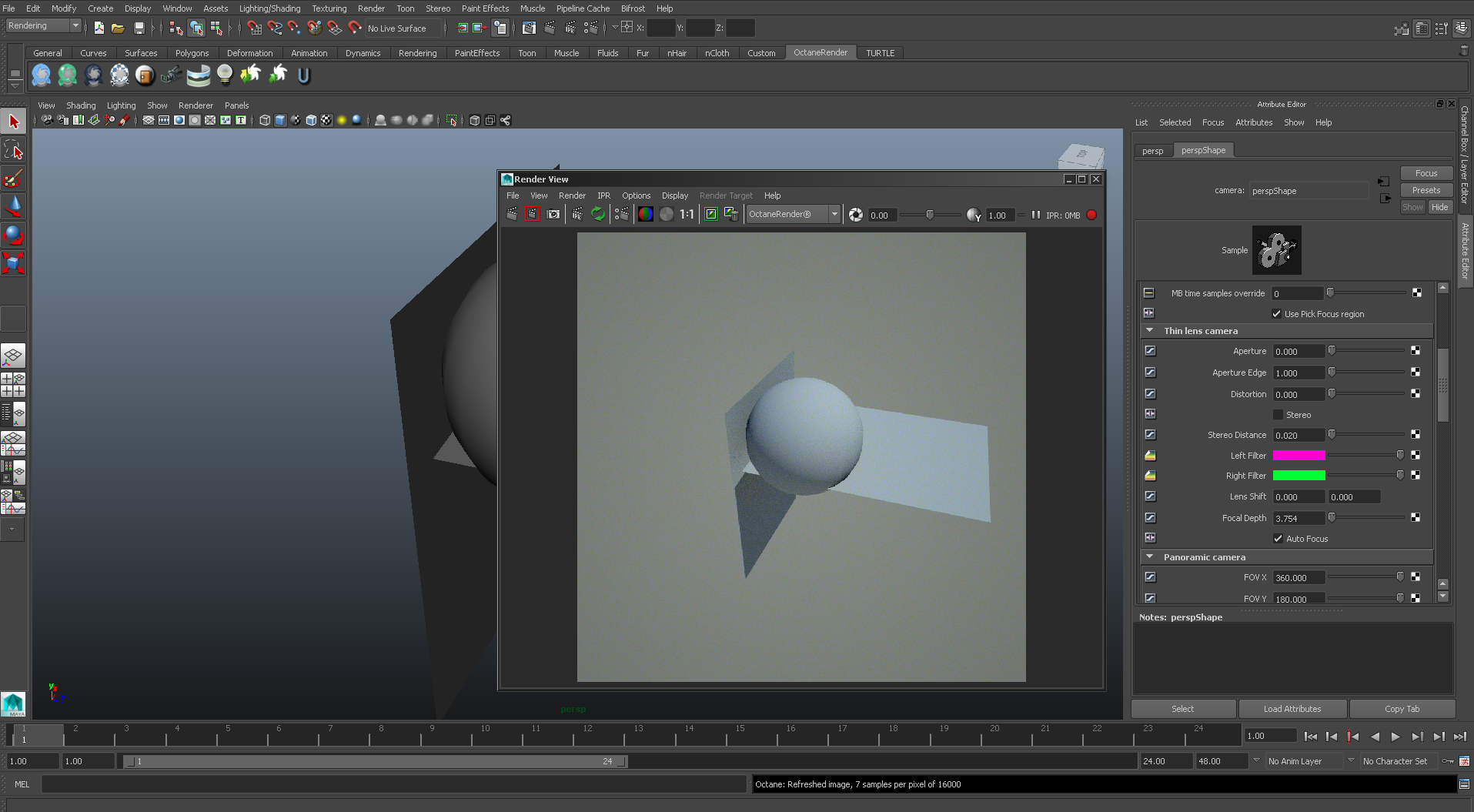This screenshot has width=1474, height=812.
Task: Click the snapshot camera icon in Render View
Action: pyautogui.click(x=553, y=215)
